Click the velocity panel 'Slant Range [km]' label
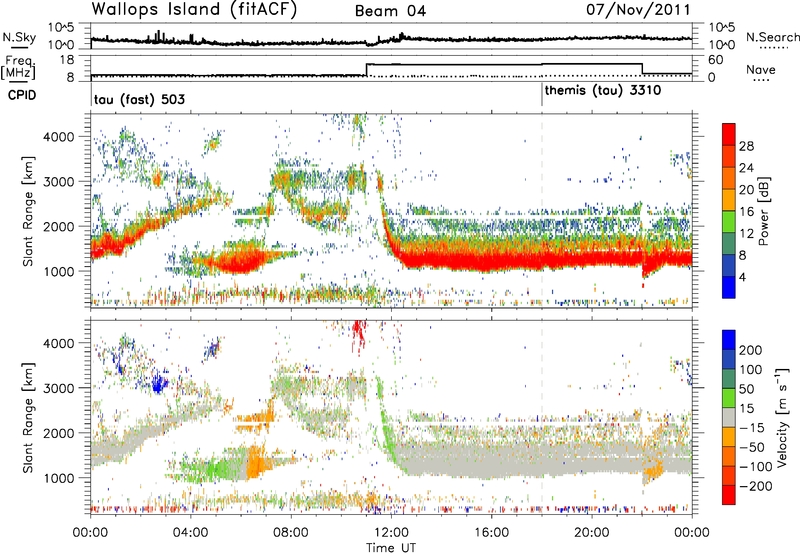 (x=28, y=417)
